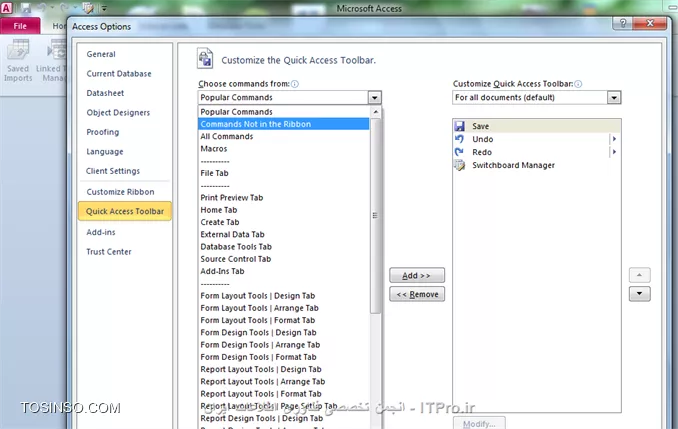Open the For all documents dropdown
This screenshot has width=678, height=429.
point(613,98)
